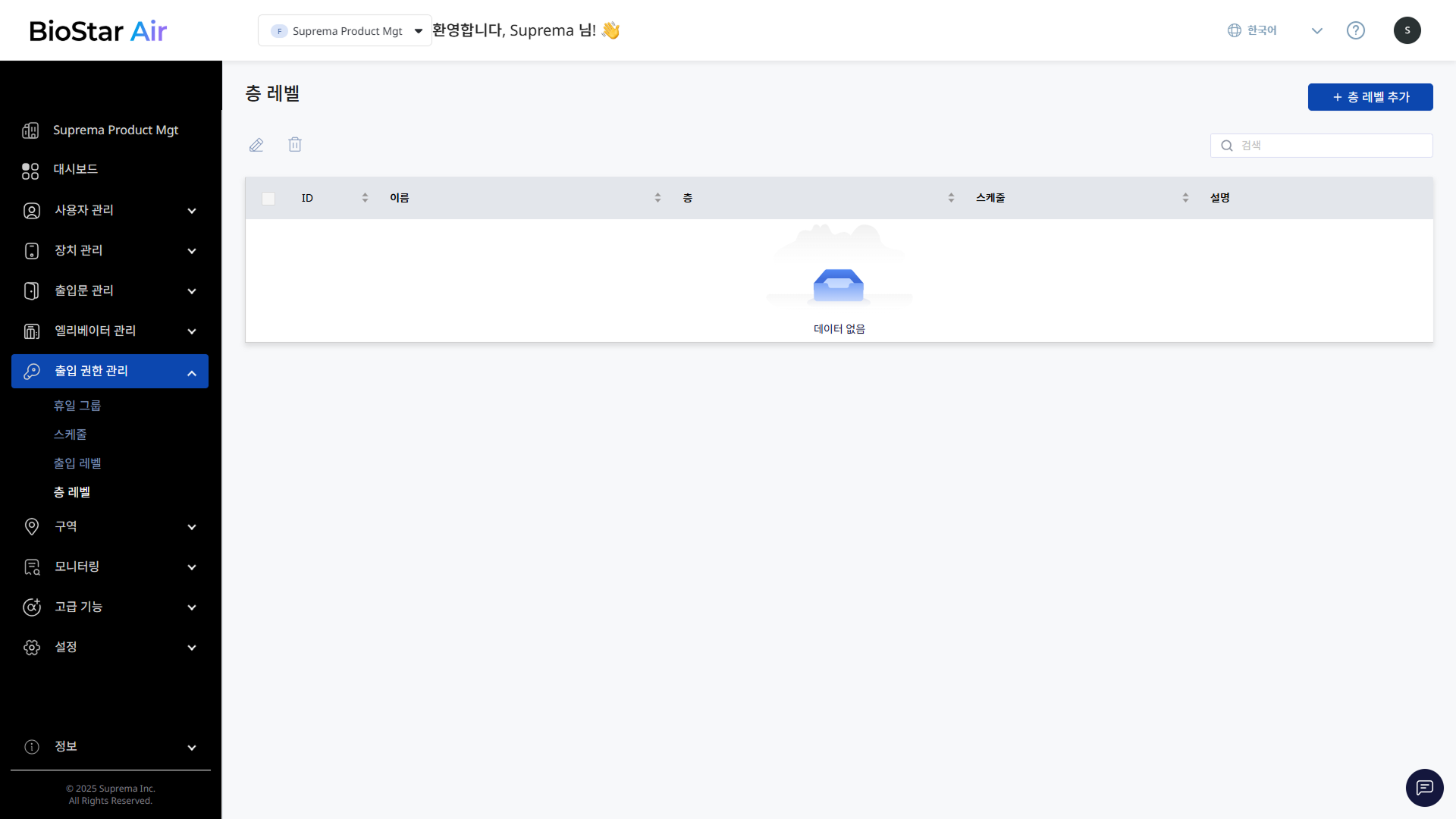This screenshot has height=819, width=1456.
Task: Click the pencil edit icon in toolbar
Action: 256,145
